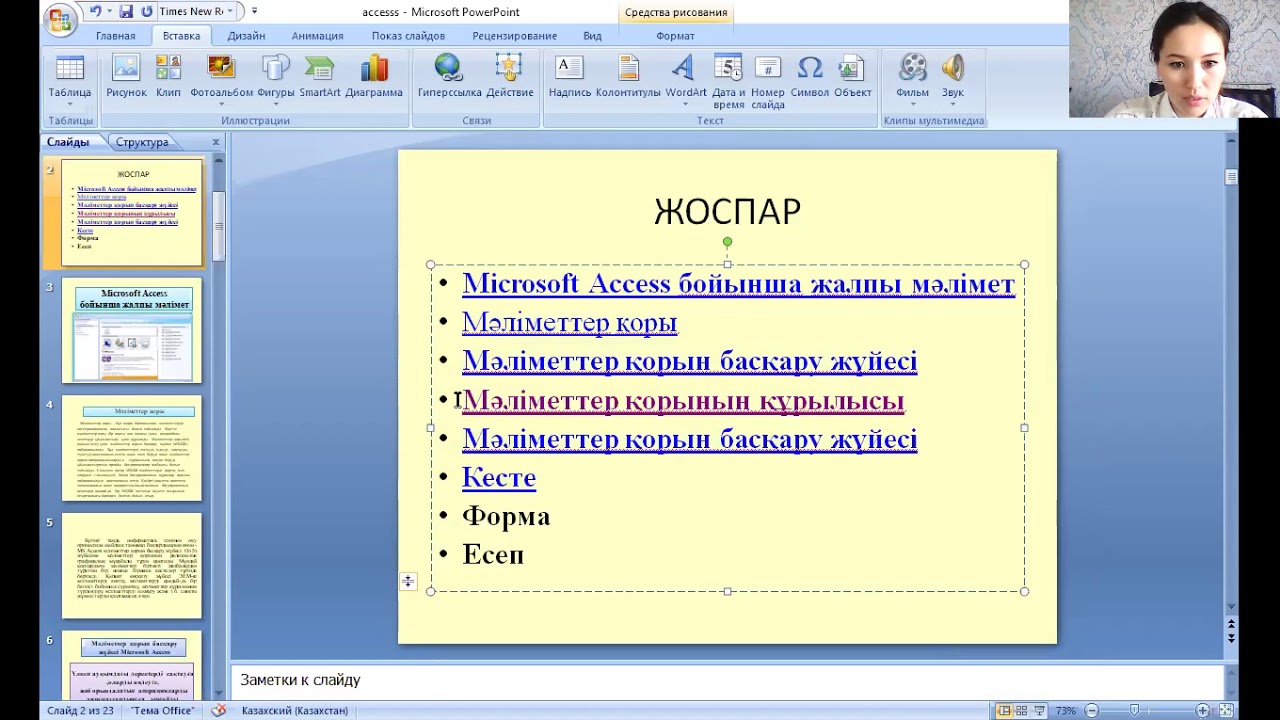The image size is (1280, 720).
Task: Select slide 6 thumbnail
Action: pyautogui.click(x=132, y=666)
